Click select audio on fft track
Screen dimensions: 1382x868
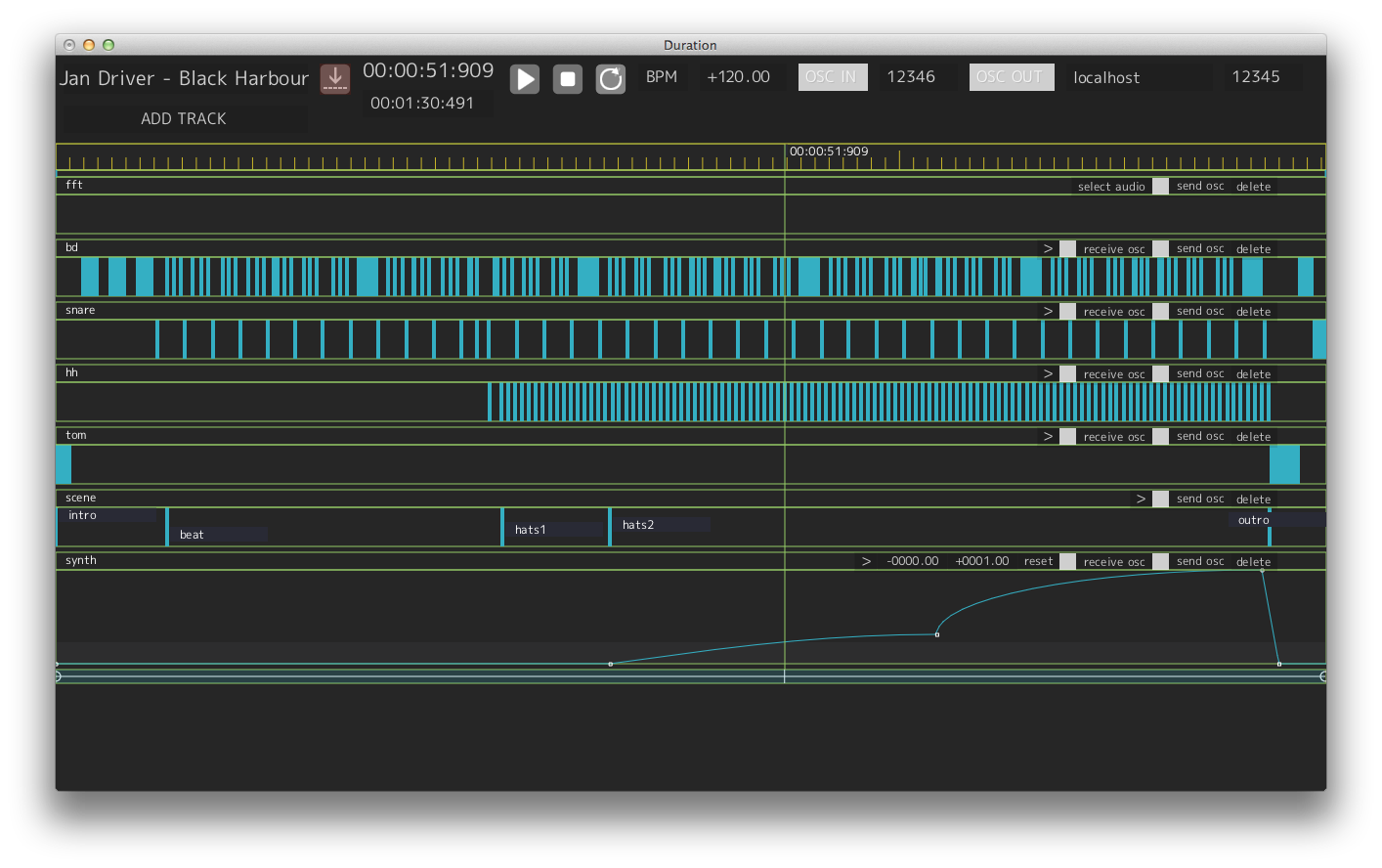[x=1111, y=187]
